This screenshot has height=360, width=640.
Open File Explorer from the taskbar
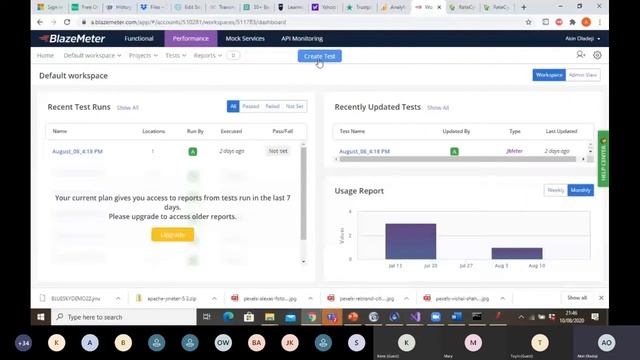point(270,317)
